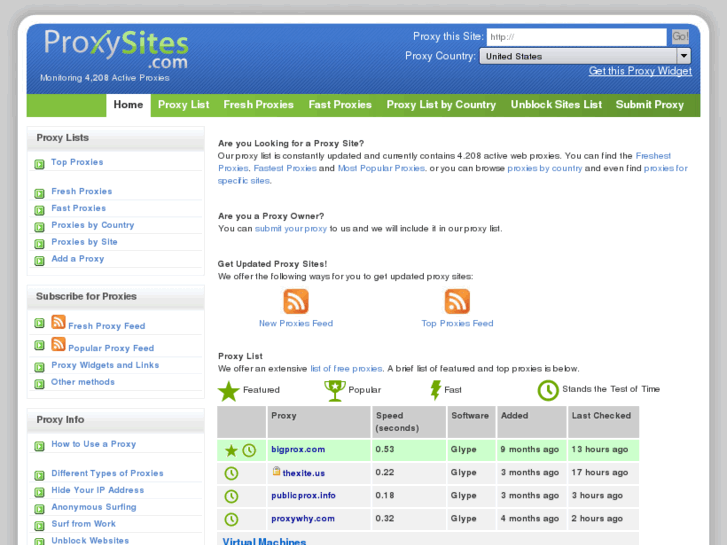Click green arrow bullet beside Top Proxies
This screenshot has width=727, height=545.
click(39, 164)
